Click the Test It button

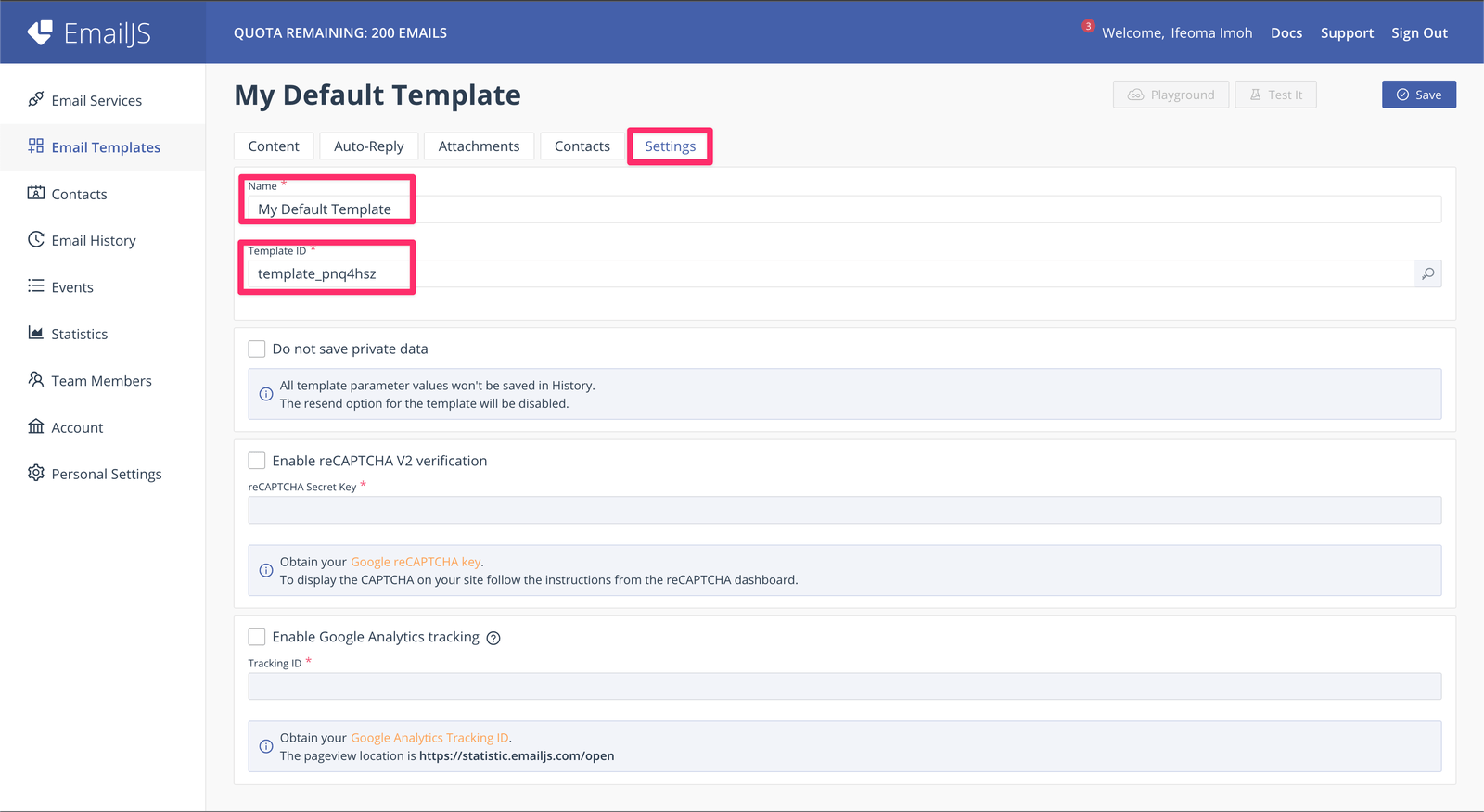click(x=1275, y=95)
